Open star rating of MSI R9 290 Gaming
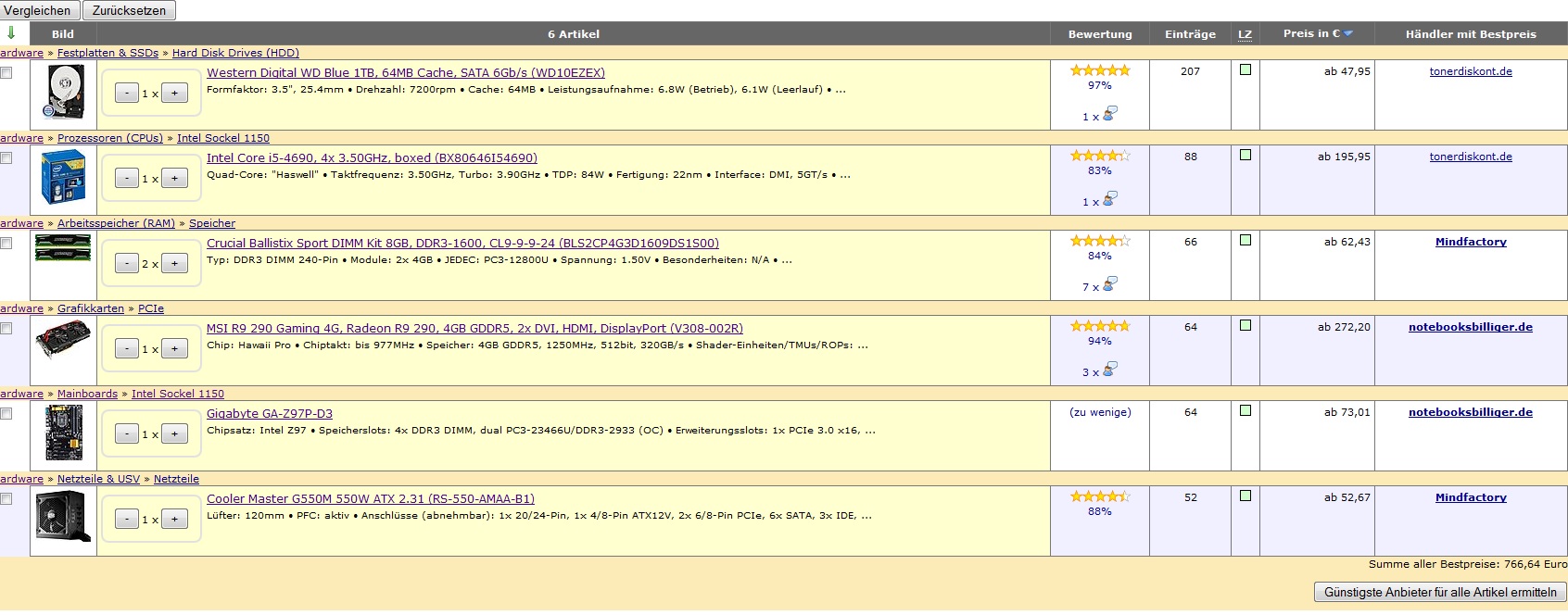1568x615 pixels. 1100,326
